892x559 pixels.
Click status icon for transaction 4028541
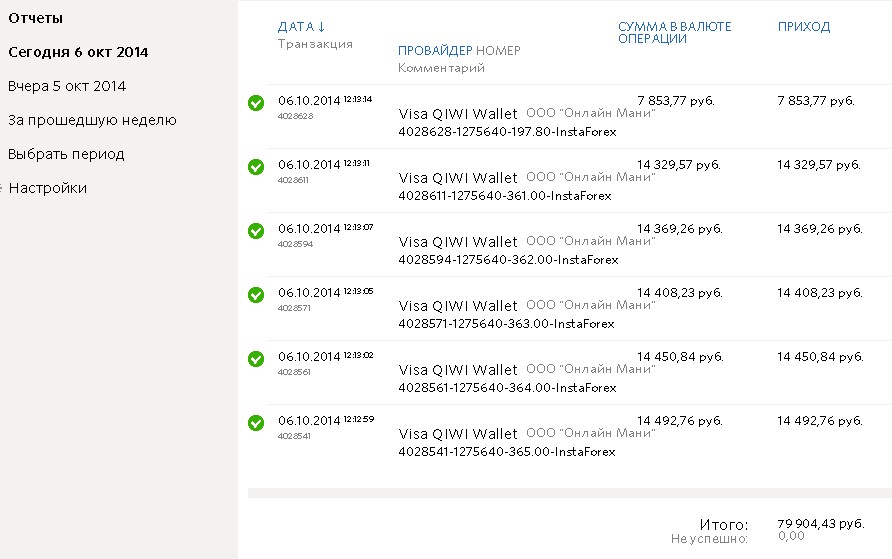pyautogui.click(x=256, y=422)
